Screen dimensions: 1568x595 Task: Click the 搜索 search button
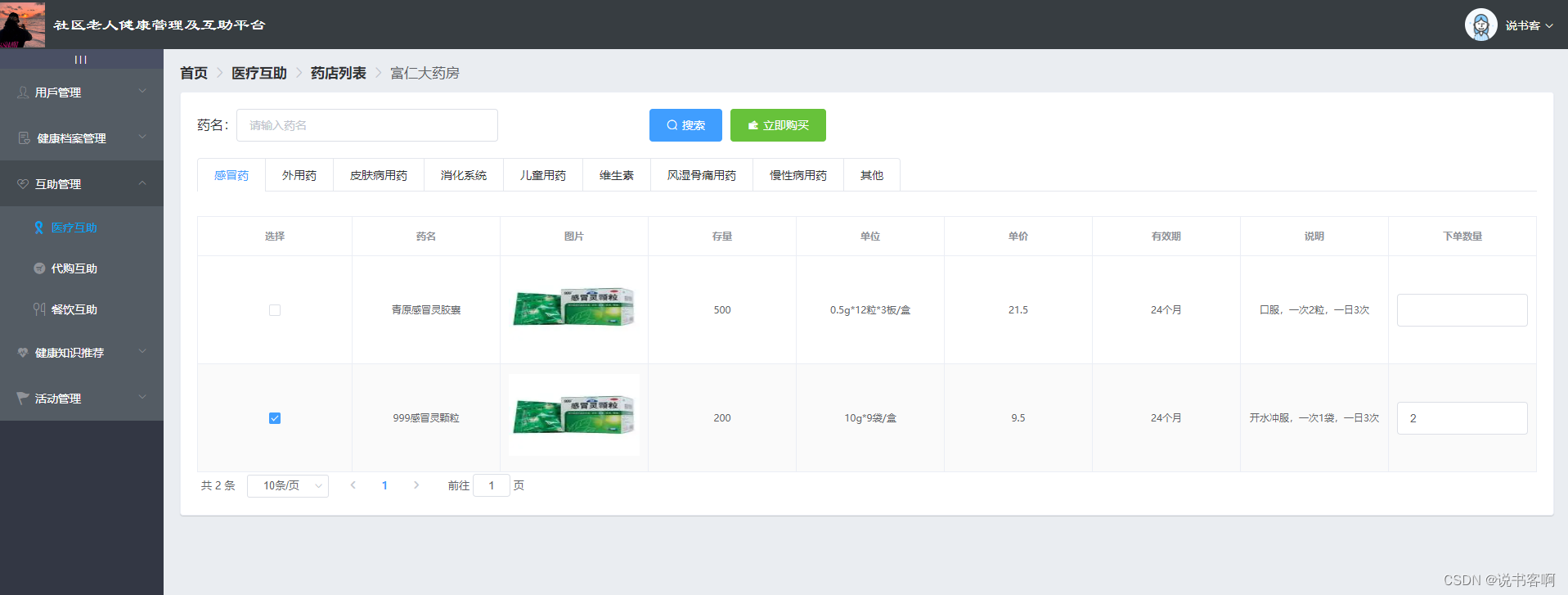point(685,125)
